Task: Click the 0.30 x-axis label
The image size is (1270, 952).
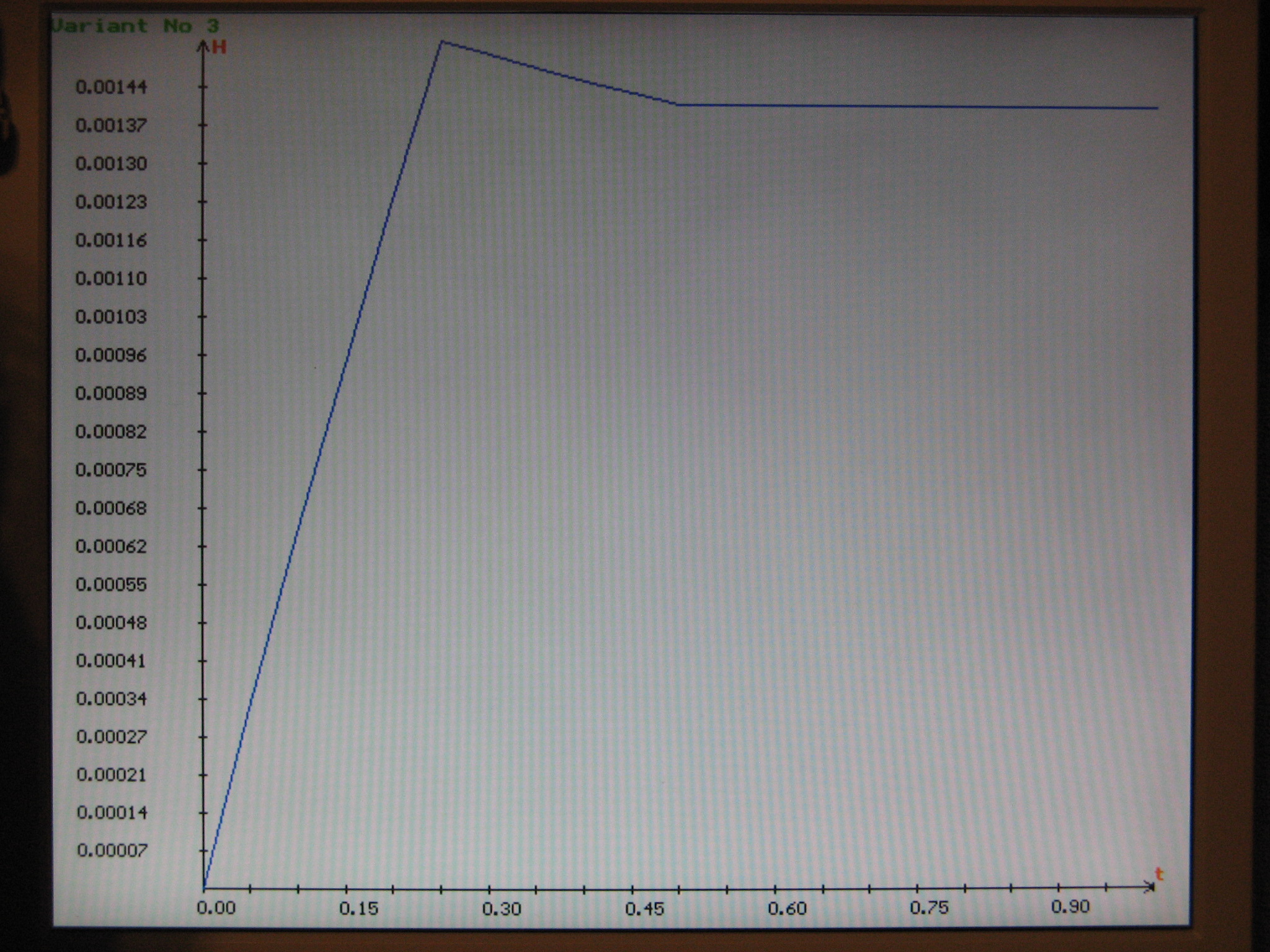Action: [501, 909]
